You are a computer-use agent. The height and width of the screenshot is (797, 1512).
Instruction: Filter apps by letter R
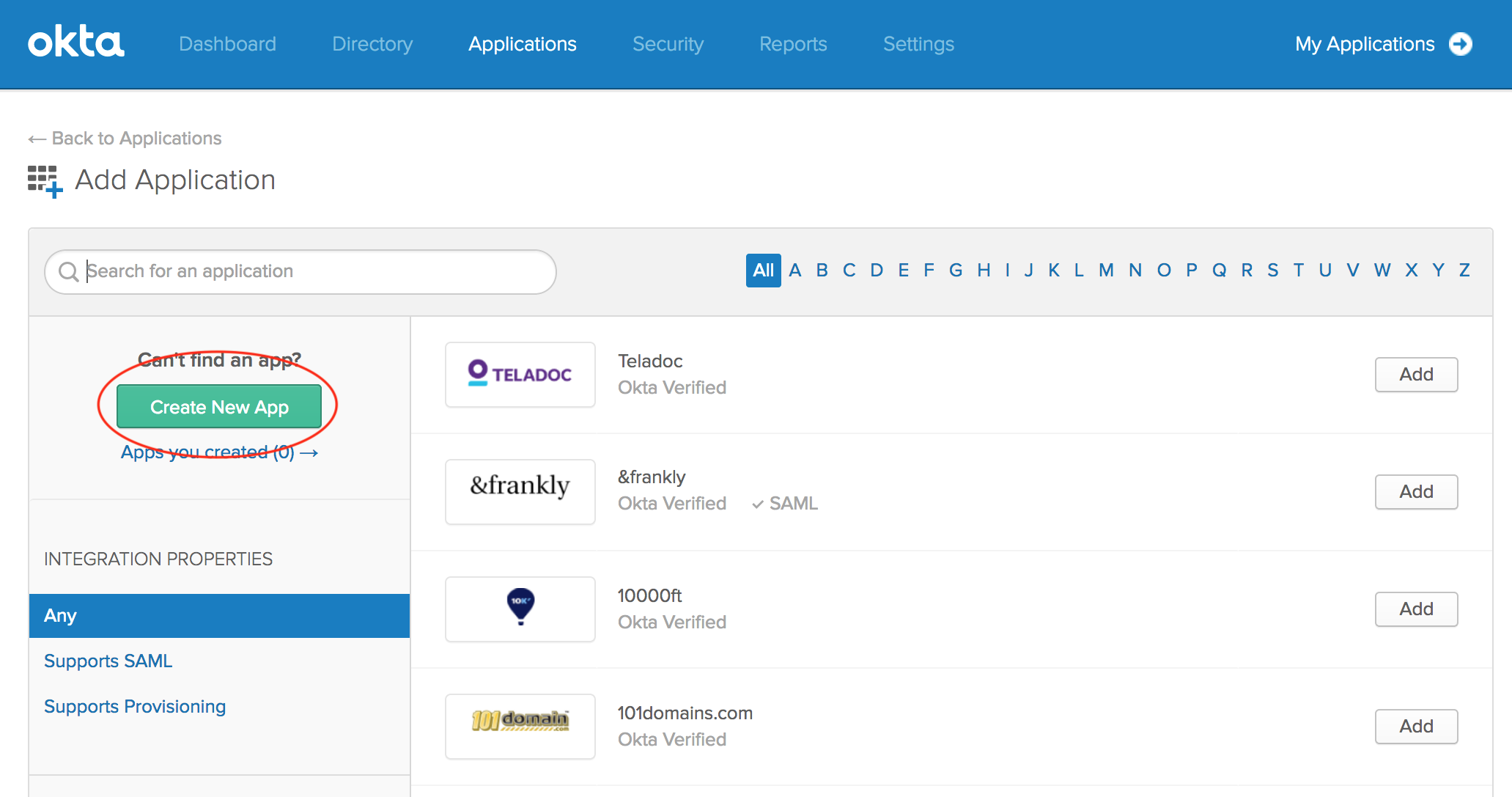pyautogui.click(x=1247, y=271)
